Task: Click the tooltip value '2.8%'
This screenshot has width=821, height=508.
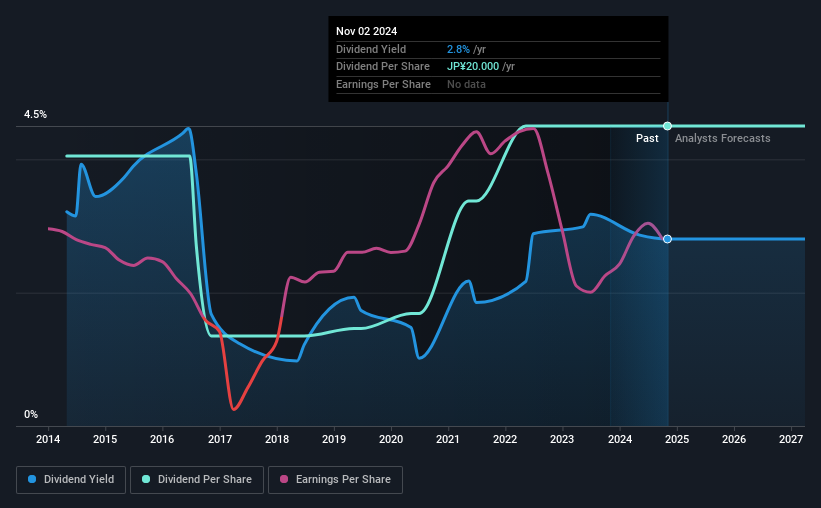Action: pyautogui.click(x=458, y=49)
